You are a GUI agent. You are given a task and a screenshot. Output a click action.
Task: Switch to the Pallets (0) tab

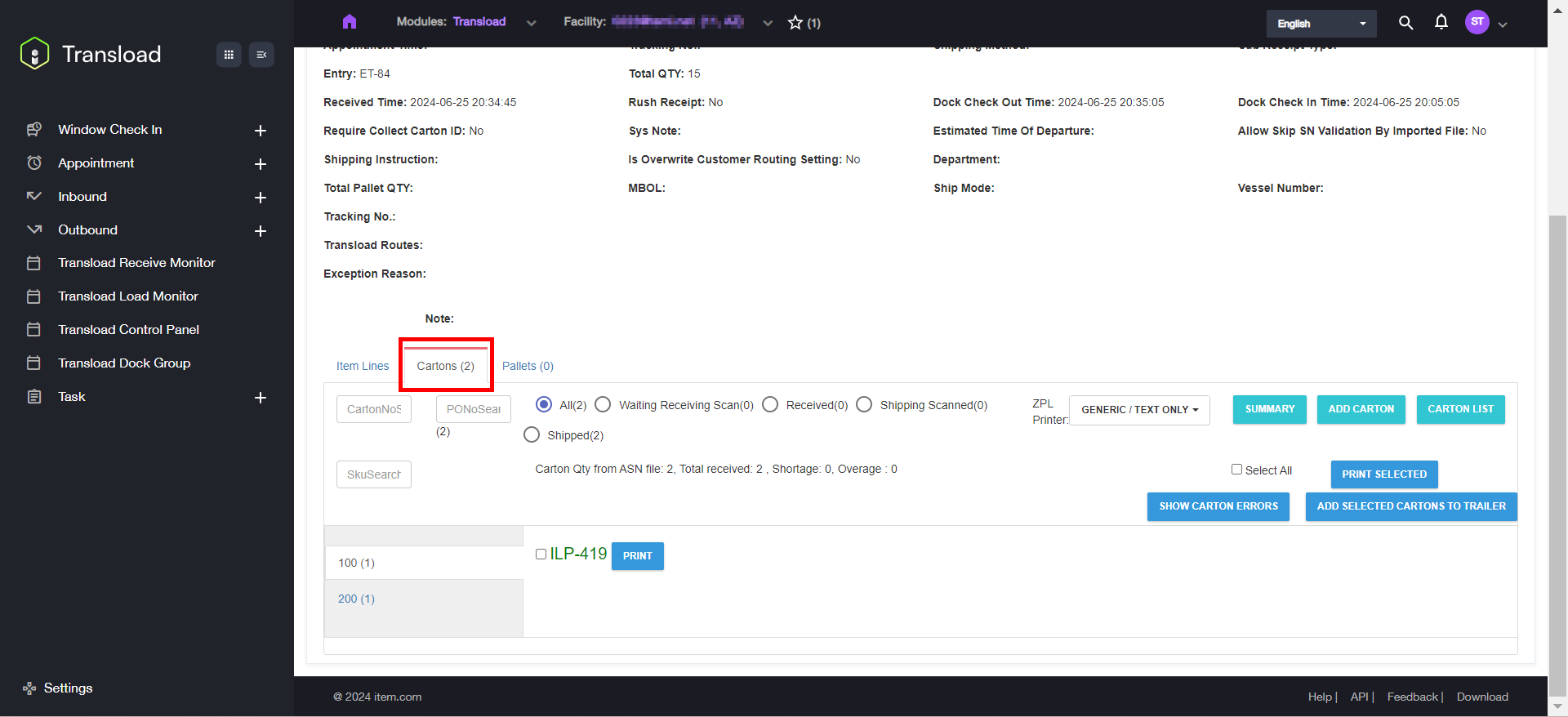[x=528, y=366]
